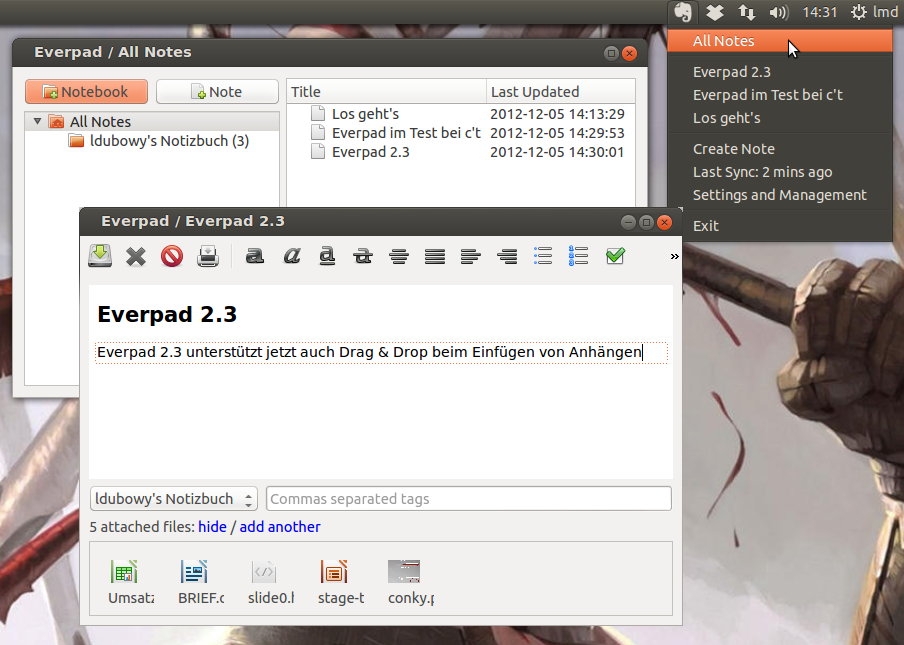Choose Exit in the tray menu
904x645 pixels.
click(x=780, y=226)
